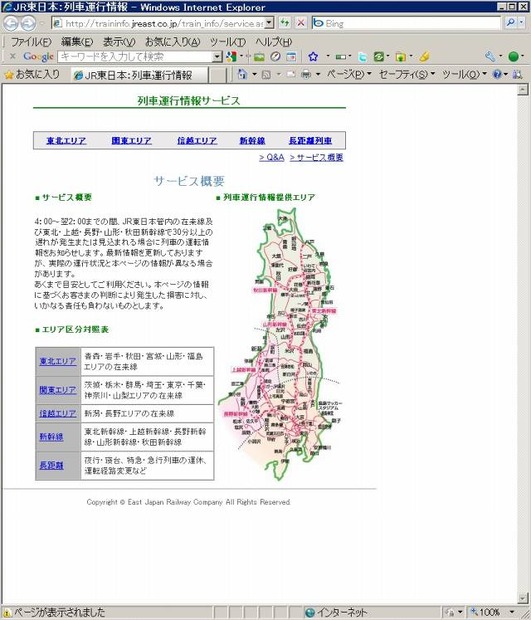Click the 関東エリア link in area table
Image resolution: width=531 pixels, height=620 pixels.
tap(58, 390)
